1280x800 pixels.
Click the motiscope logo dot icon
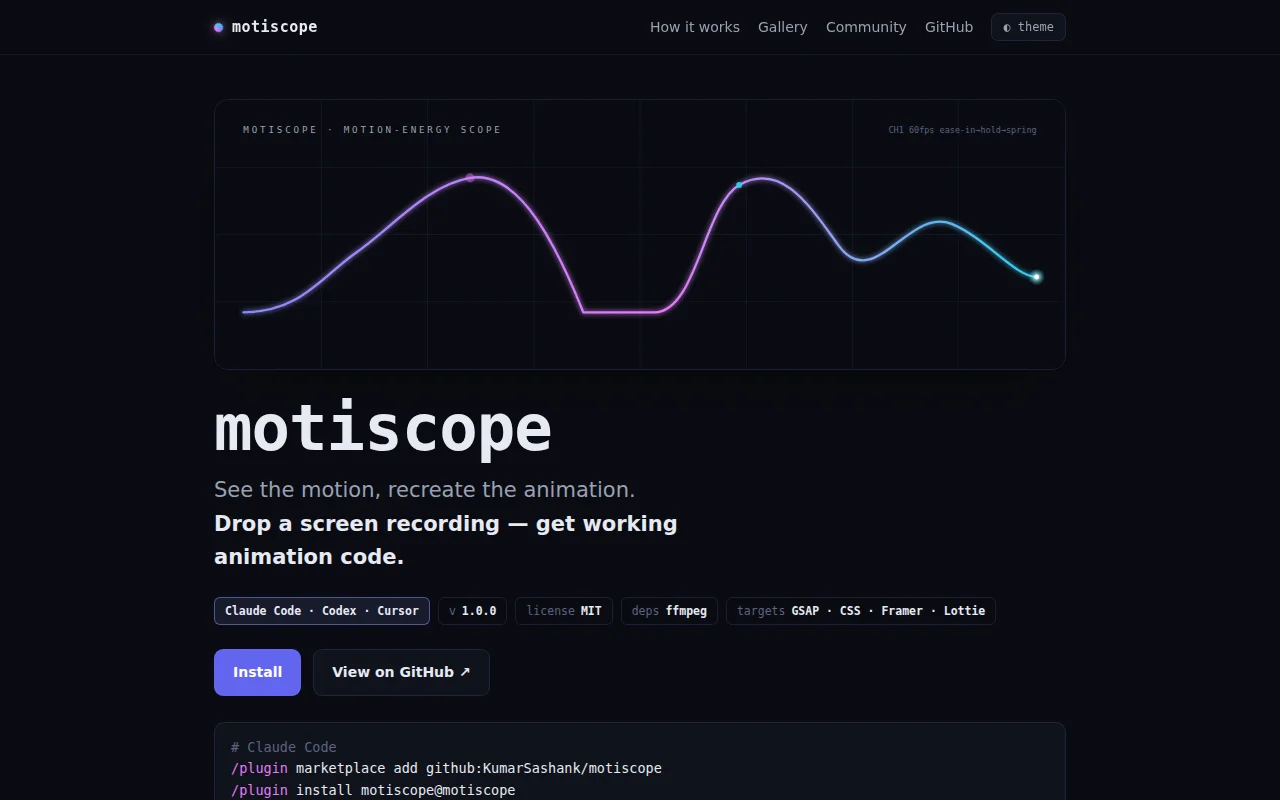219,27
